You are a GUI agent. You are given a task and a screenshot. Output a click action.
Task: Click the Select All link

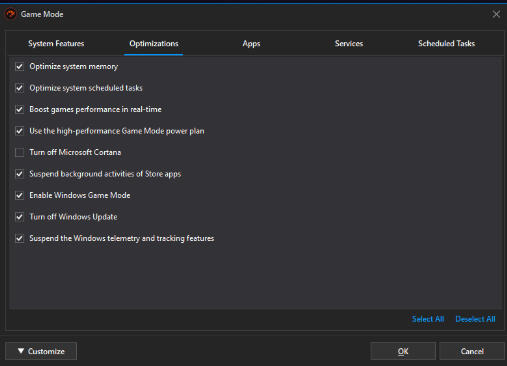428,319
